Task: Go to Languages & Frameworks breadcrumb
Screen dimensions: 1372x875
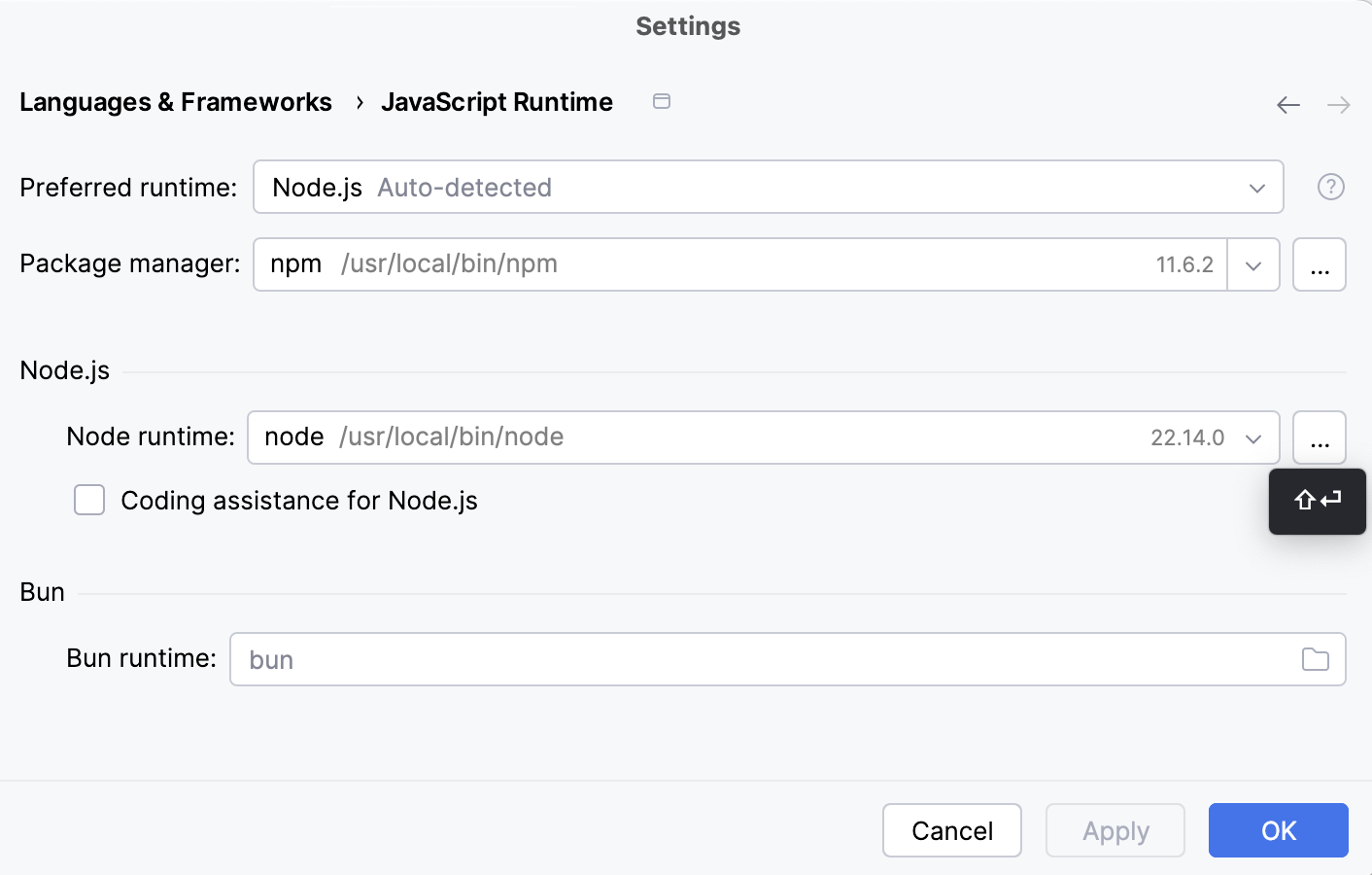Action: 176,101
